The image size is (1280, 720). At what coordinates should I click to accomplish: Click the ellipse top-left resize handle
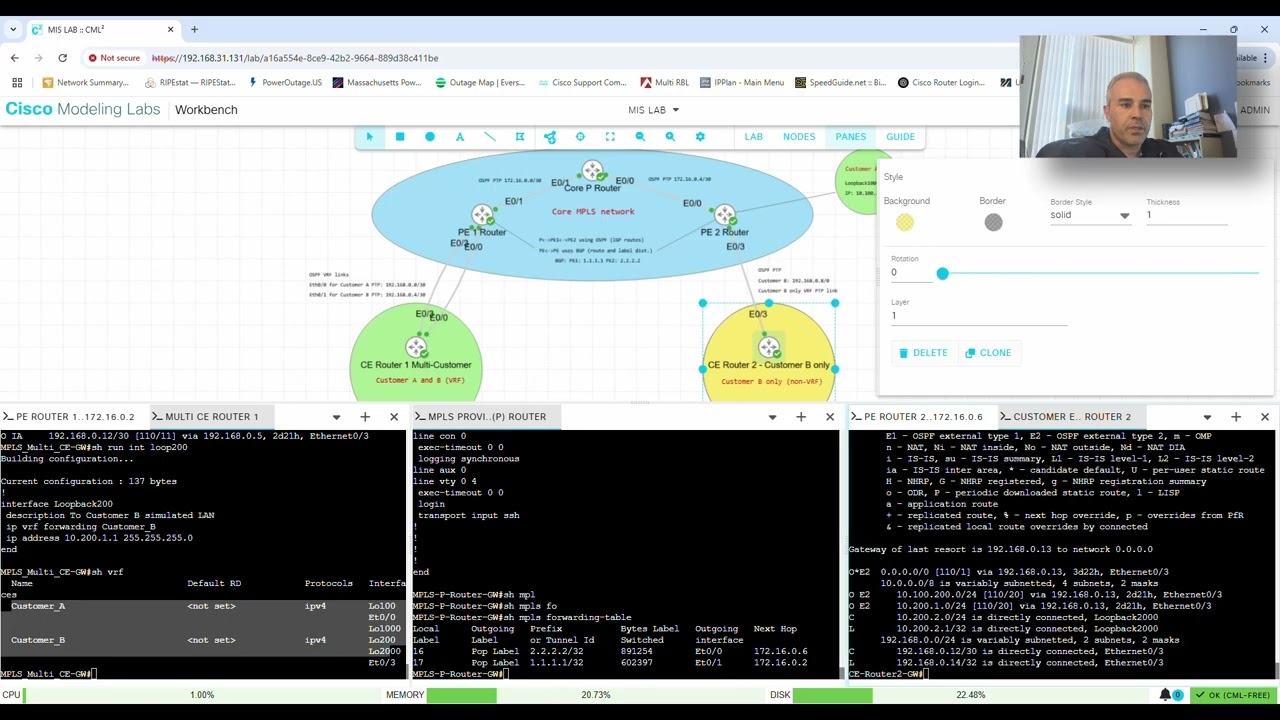(x=702, y=303)
